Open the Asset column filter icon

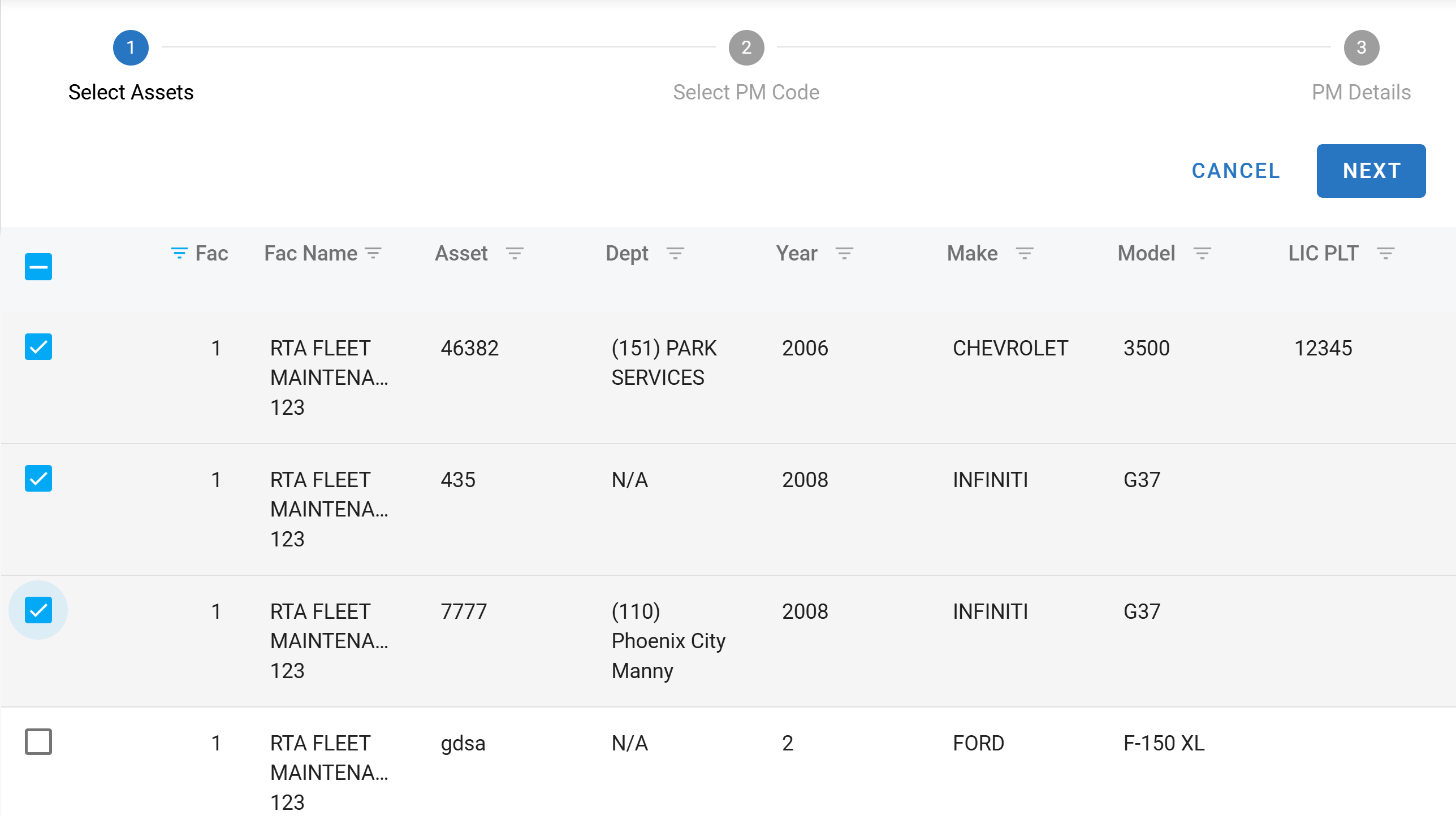(514, 253)
